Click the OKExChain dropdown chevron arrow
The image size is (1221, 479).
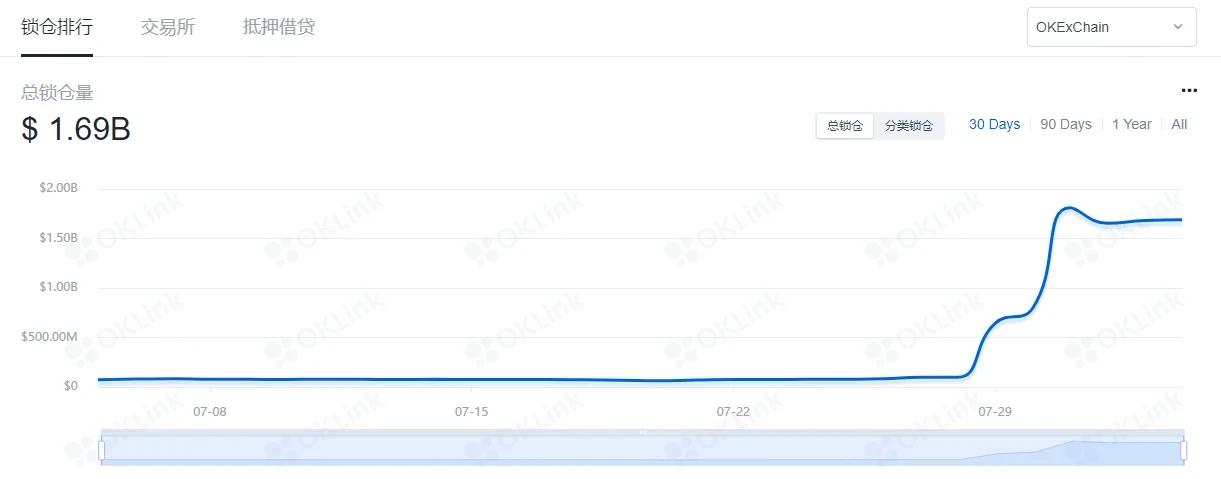coord(1177,27)
